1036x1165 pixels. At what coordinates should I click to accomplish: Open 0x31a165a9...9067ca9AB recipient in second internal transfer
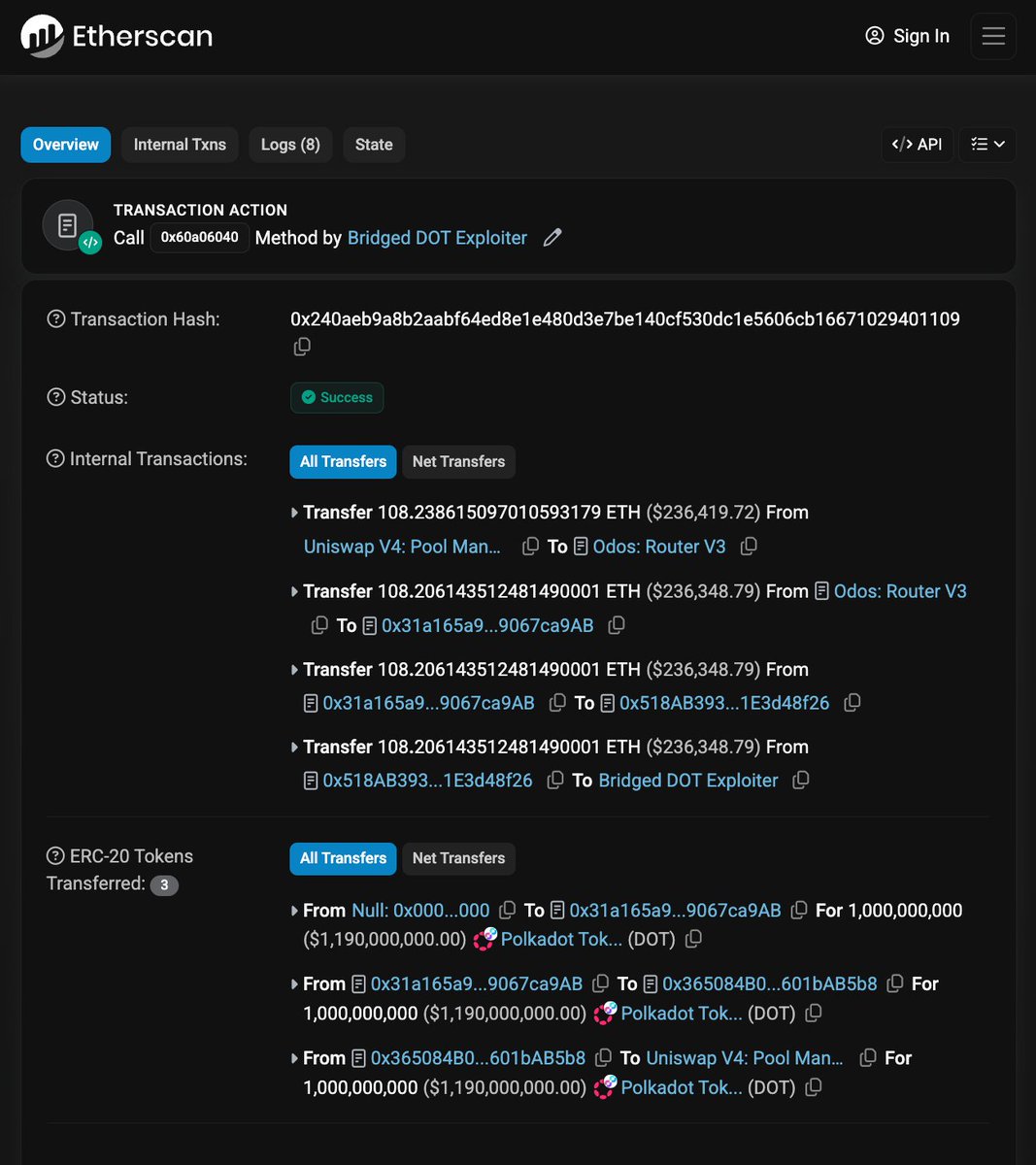click(487, 625)
